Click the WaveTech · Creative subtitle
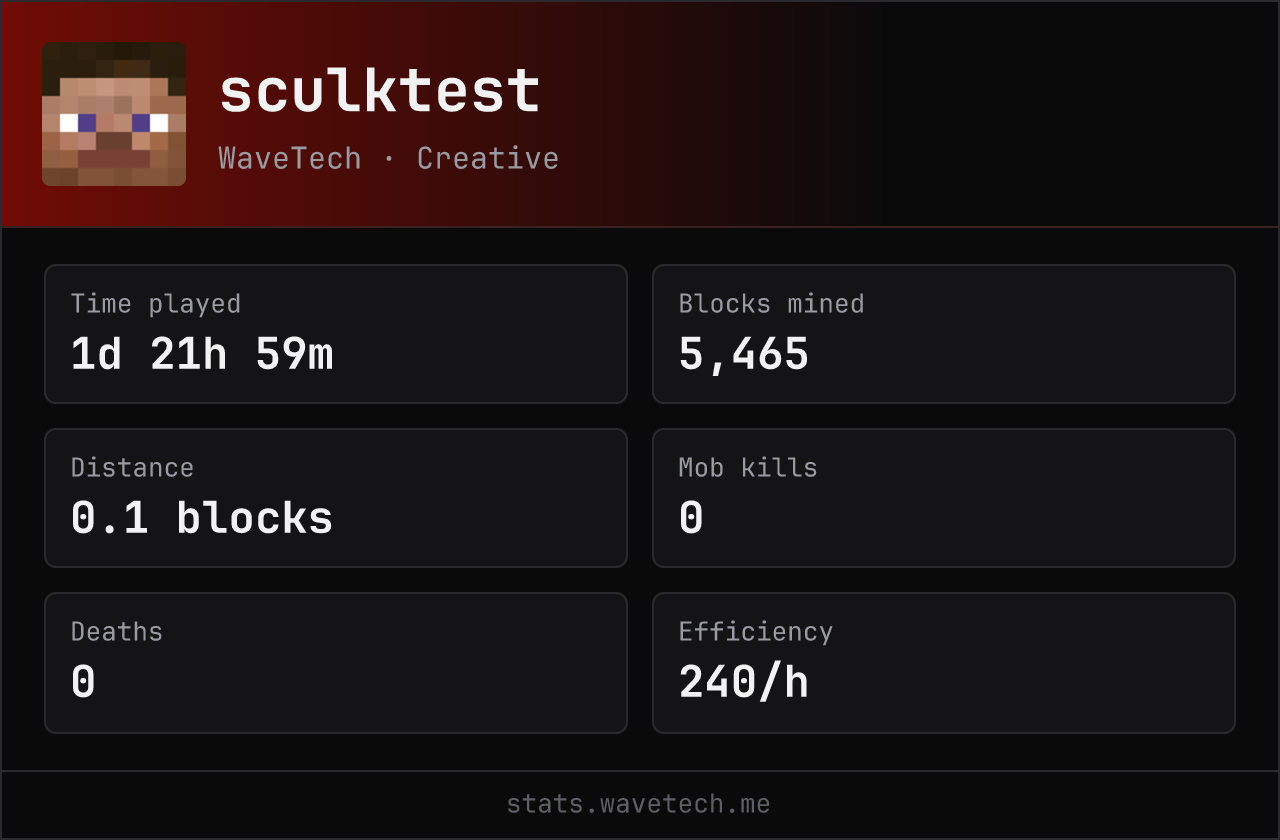Screen dimensions: 1280x840 point(389,158)
